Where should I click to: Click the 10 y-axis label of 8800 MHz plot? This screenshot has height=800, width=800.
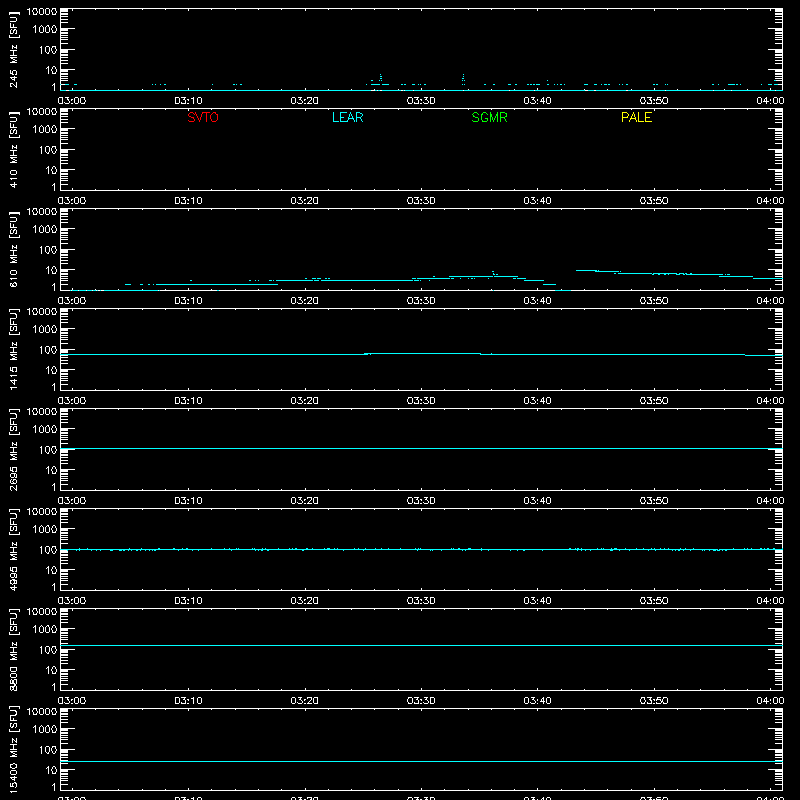click(51, 670)
